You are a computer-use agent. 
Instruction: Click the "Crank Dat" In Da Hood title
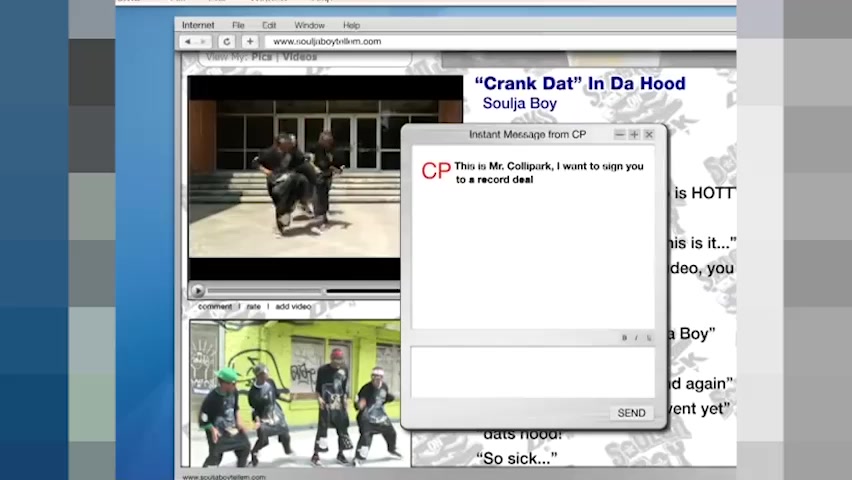tap(580, 84)
